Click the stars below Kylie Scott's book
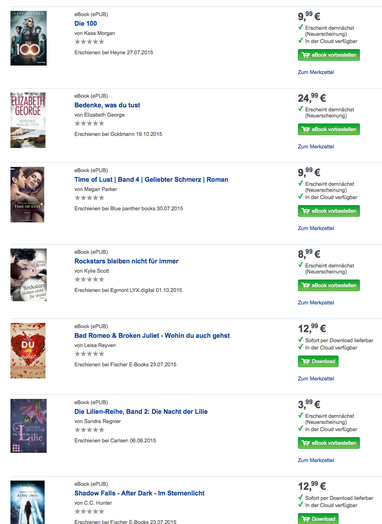 click(89, 279)
